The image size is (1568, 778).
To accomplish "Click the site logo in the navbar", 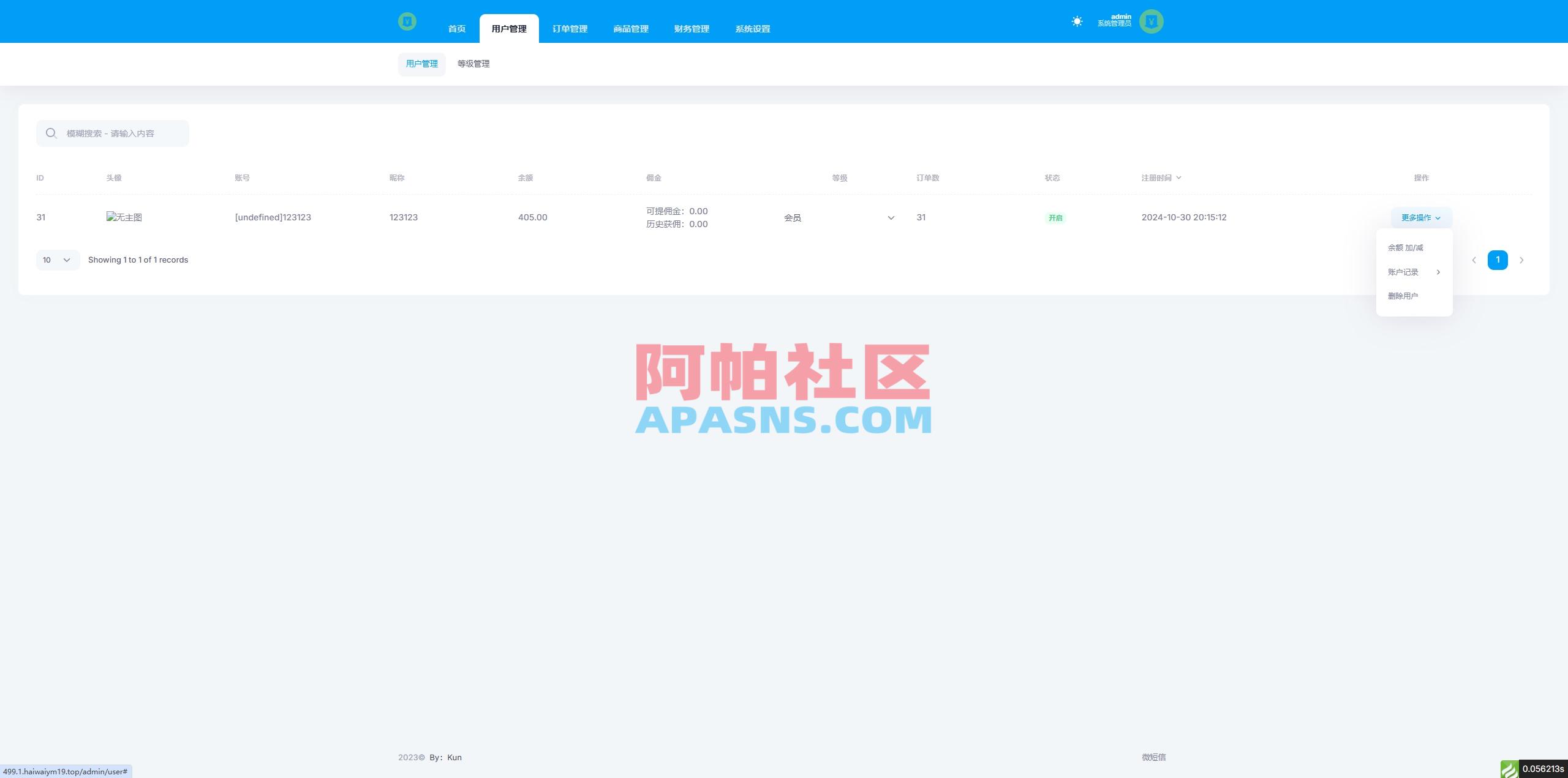I will point(408,21).
